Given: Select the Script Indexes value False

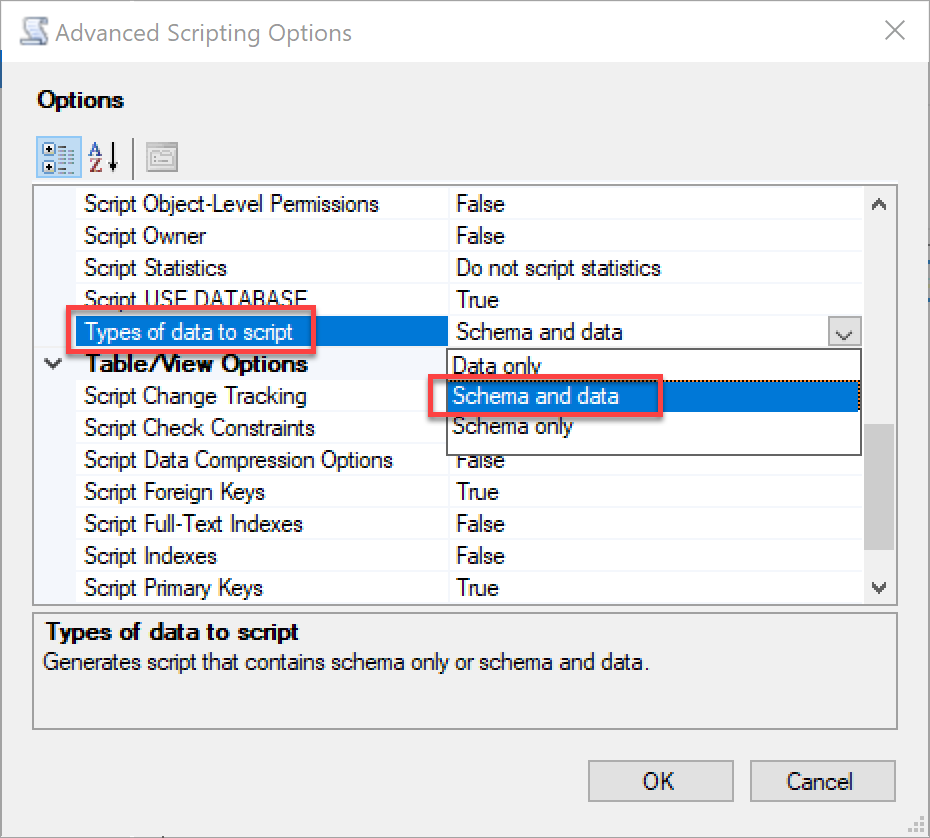Looking at the screenshot, I should (x=481, y=556).
